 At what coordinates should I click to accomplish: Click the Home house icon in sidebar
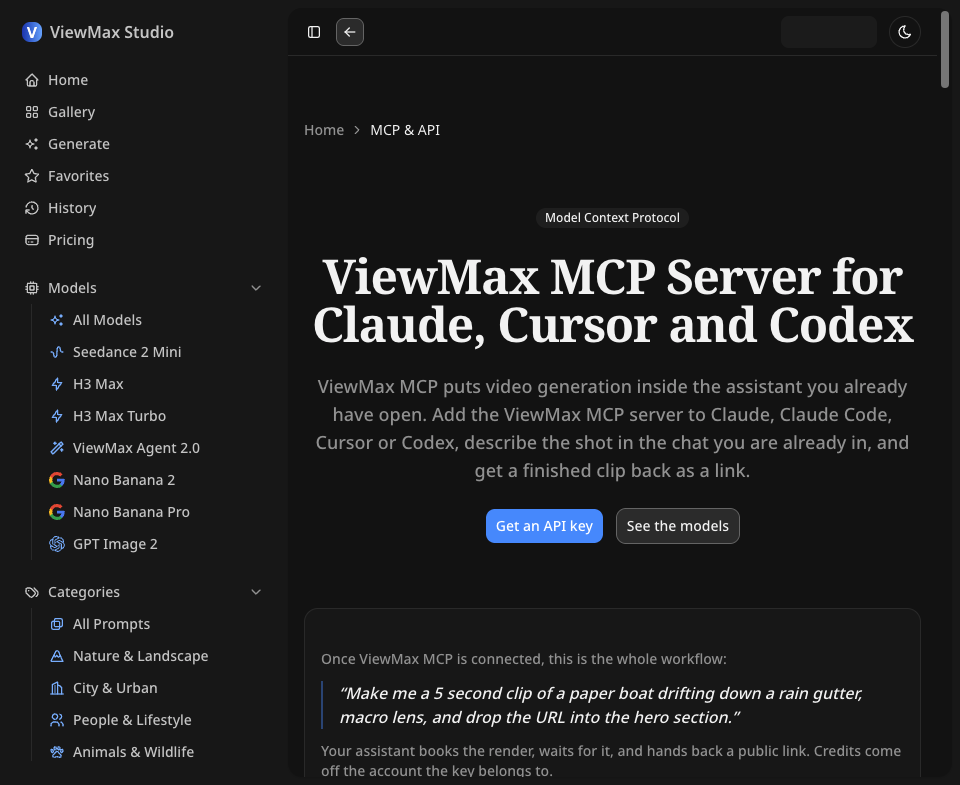click(x=32, y=80)
